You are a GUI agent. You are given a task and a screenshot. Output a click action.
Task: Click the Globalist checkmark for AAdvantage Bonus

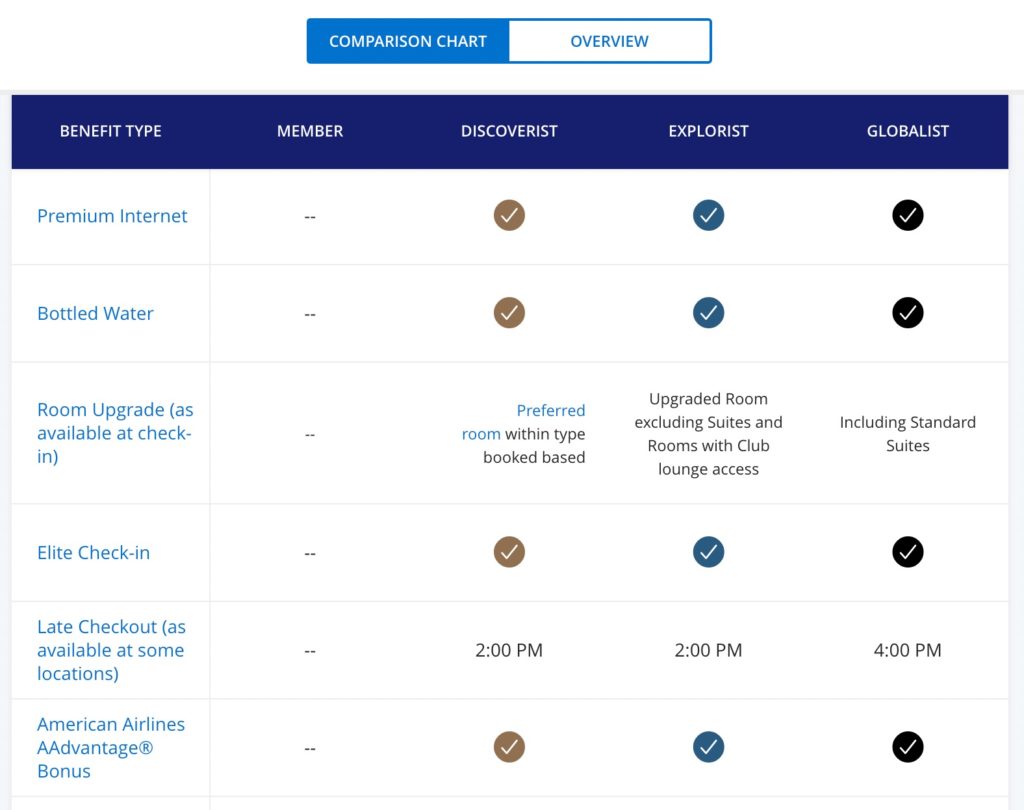click(907, 746)
